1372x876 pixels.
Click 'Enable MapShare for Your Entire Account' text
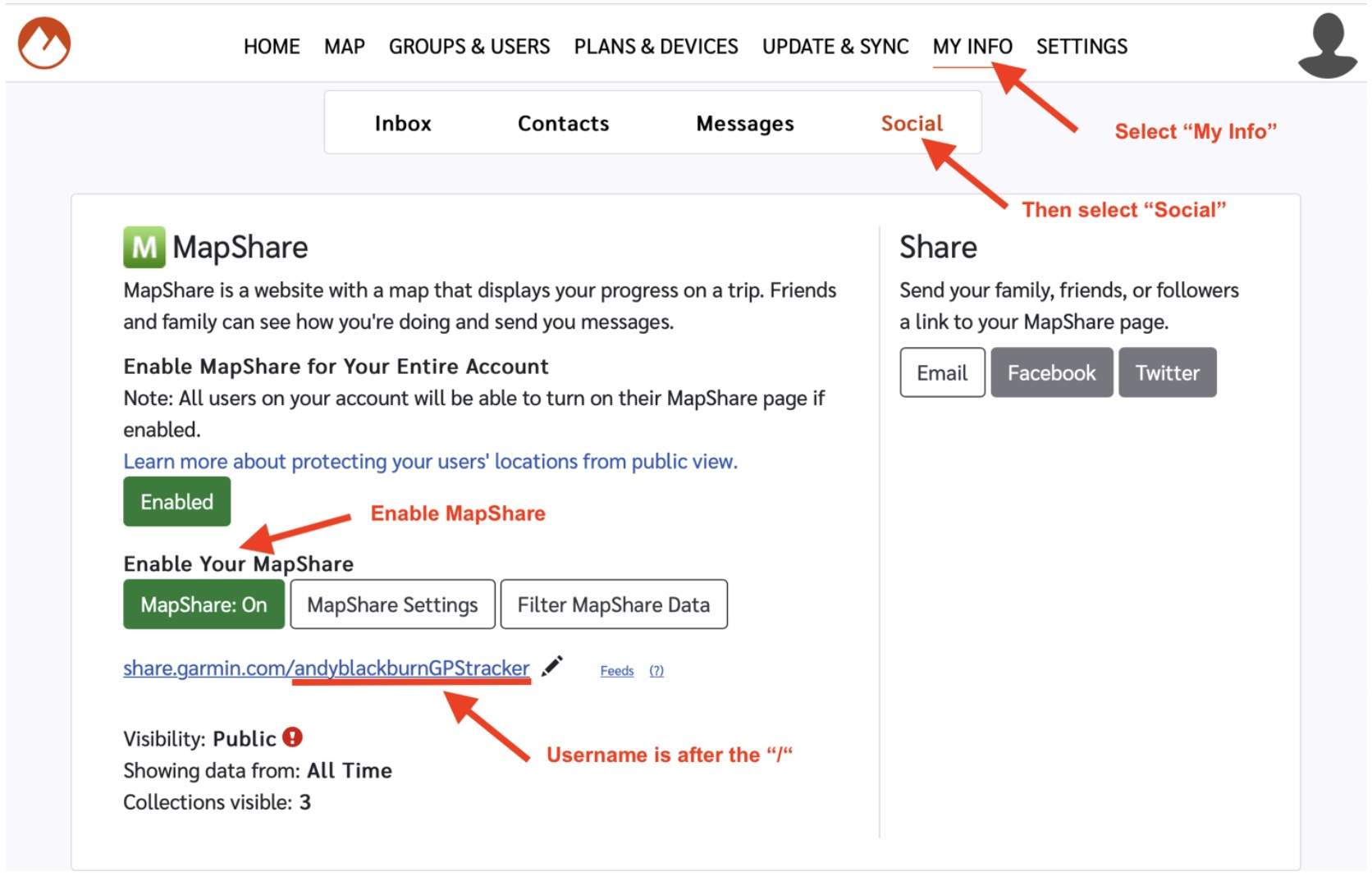point(336,366)
